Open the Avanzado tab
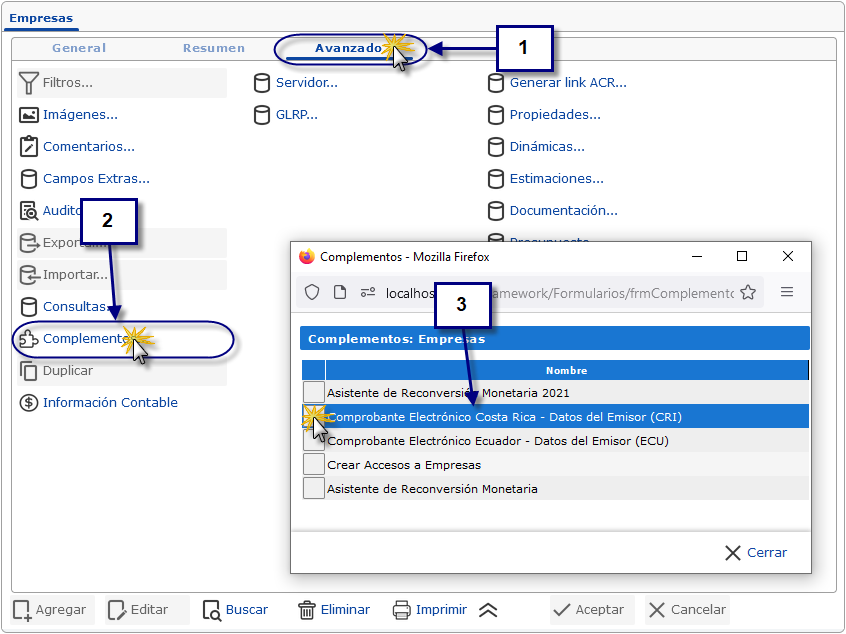The image size is (846, 634). (x=348, y=48)
